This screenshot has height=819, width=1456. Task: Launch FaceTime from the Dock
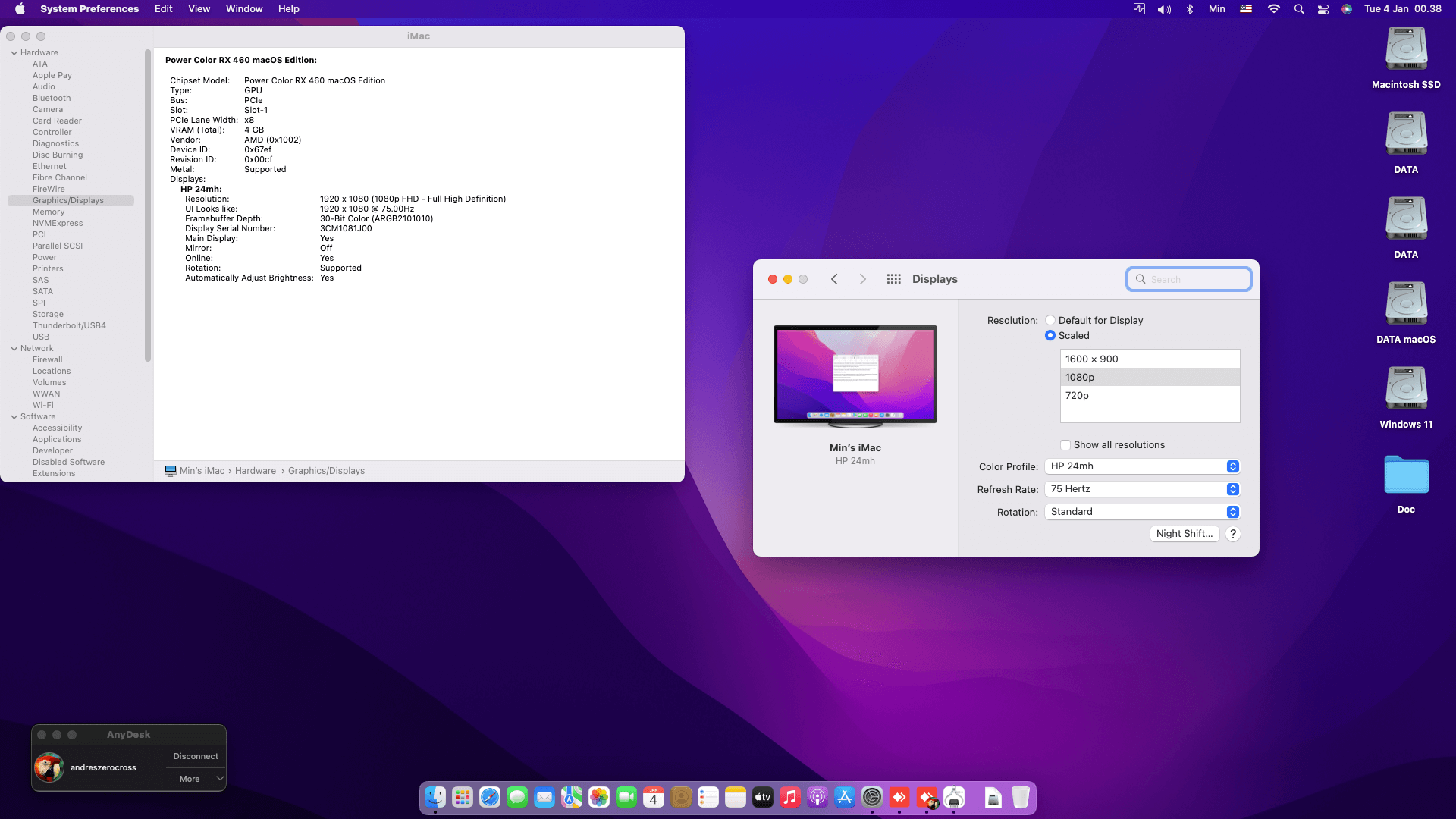coord(626,797)
